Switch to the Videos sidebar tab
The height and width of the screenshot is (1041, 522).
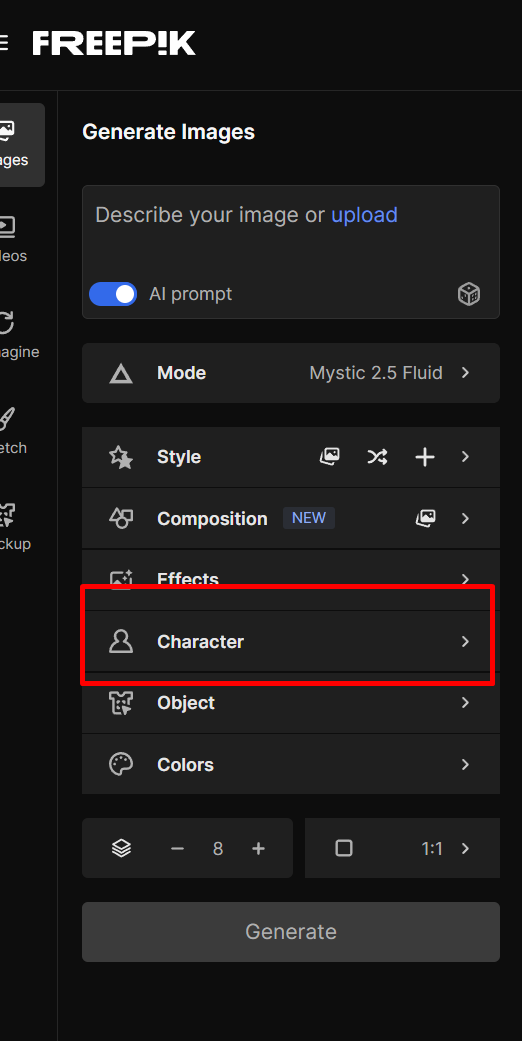coord(13,240)
